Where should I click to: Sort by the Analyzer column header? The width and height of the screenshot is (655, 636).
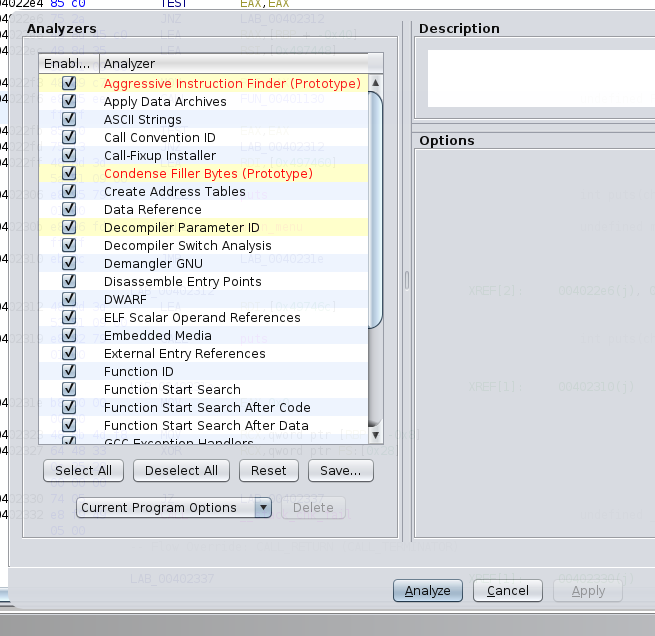(234, 64)
